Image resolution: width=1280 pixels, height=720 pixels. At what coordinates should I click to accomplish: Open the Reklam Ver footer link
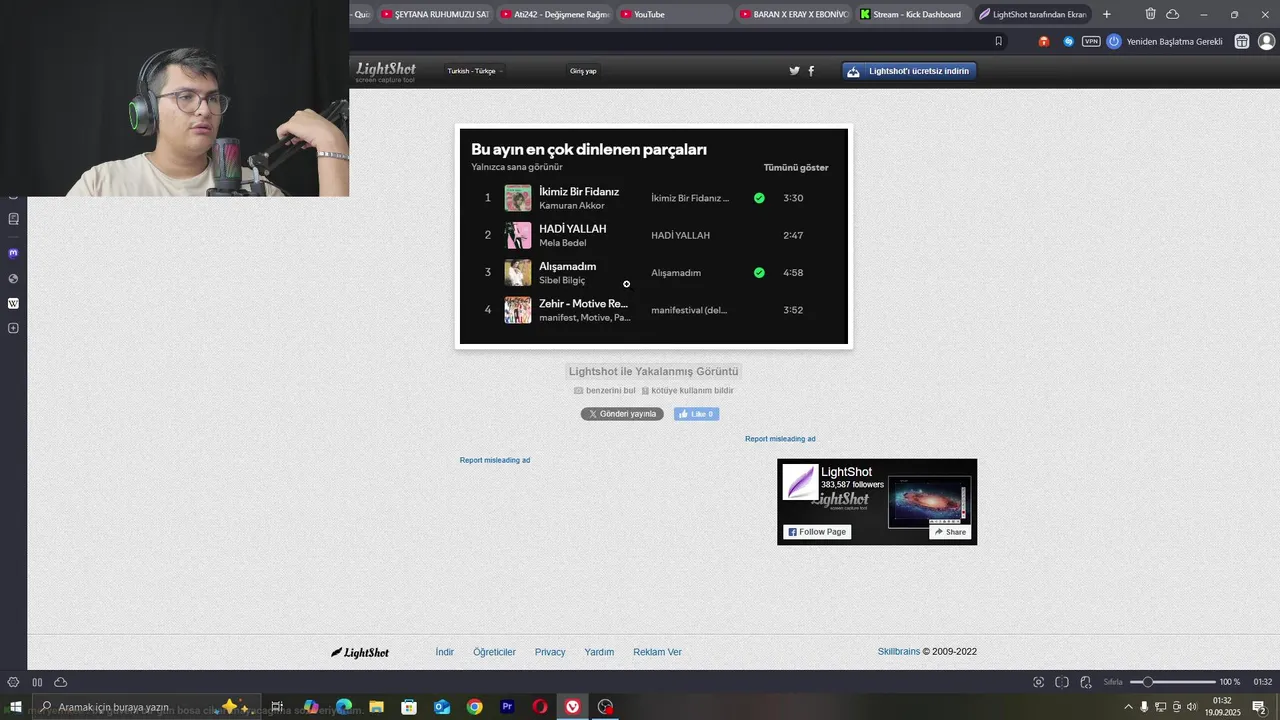[x=657, y=652]
